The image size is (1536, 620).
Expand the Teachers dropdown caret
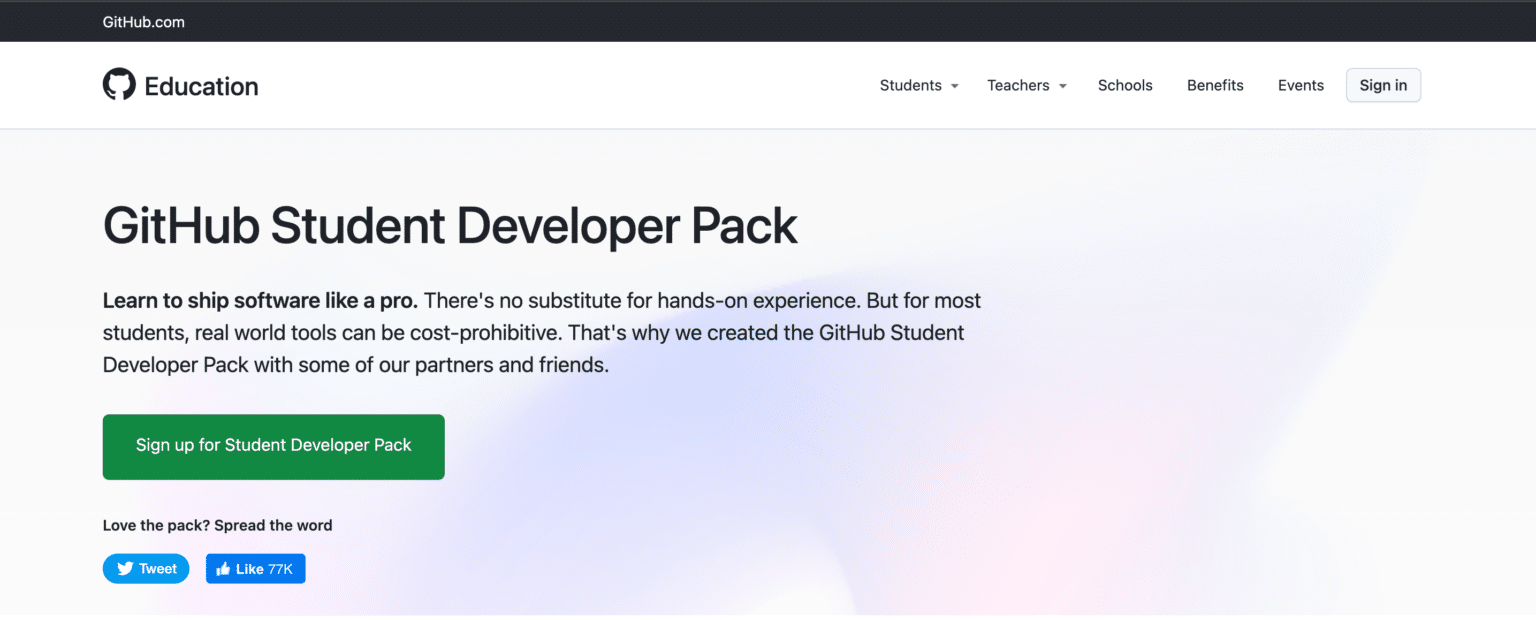[x=1063, y=86]
